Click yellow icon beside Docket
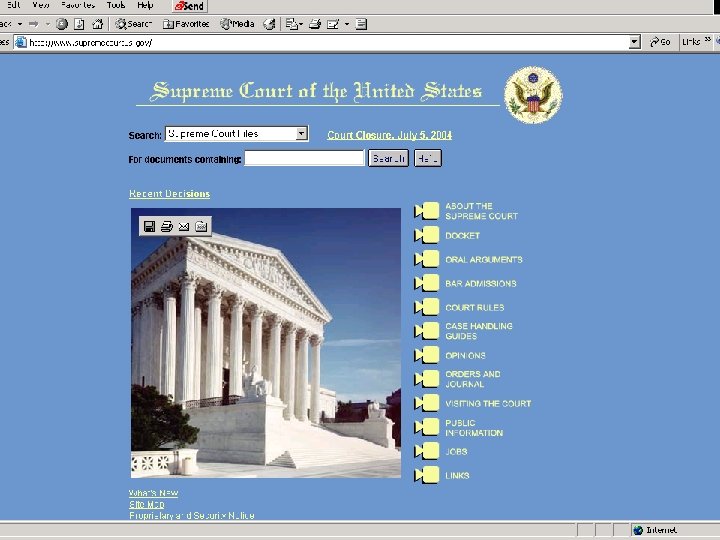720x540 pixels. 427,235
